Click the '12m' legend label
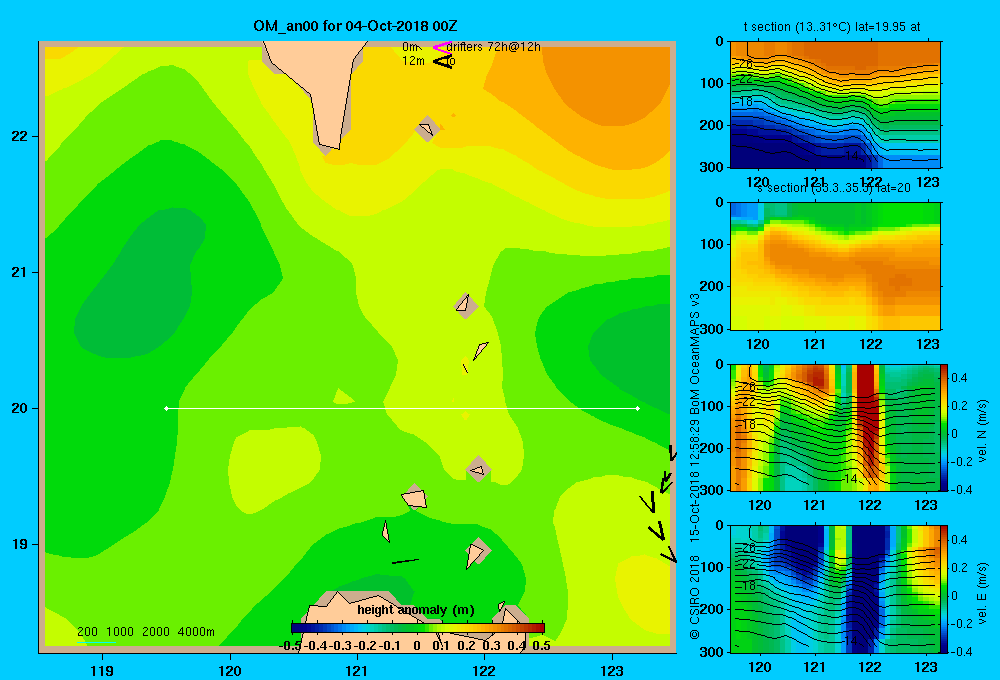The height and width of the screenshot is (680, 1000). (413, 61)
